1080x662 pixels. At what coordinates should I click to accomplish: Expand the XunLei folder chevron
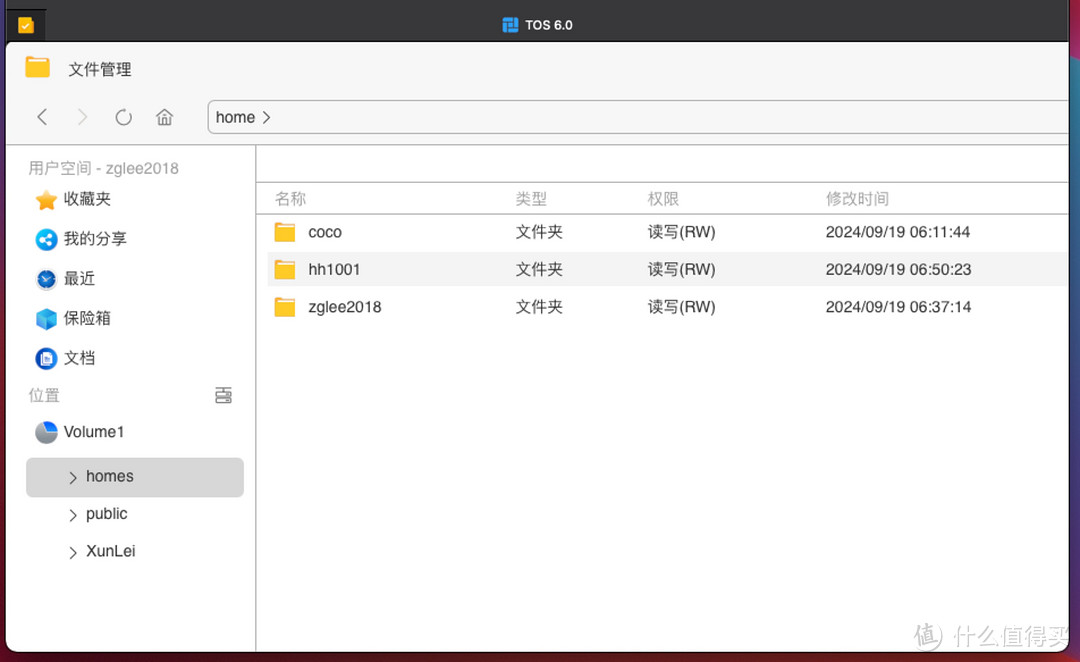(x=73, y=553)
